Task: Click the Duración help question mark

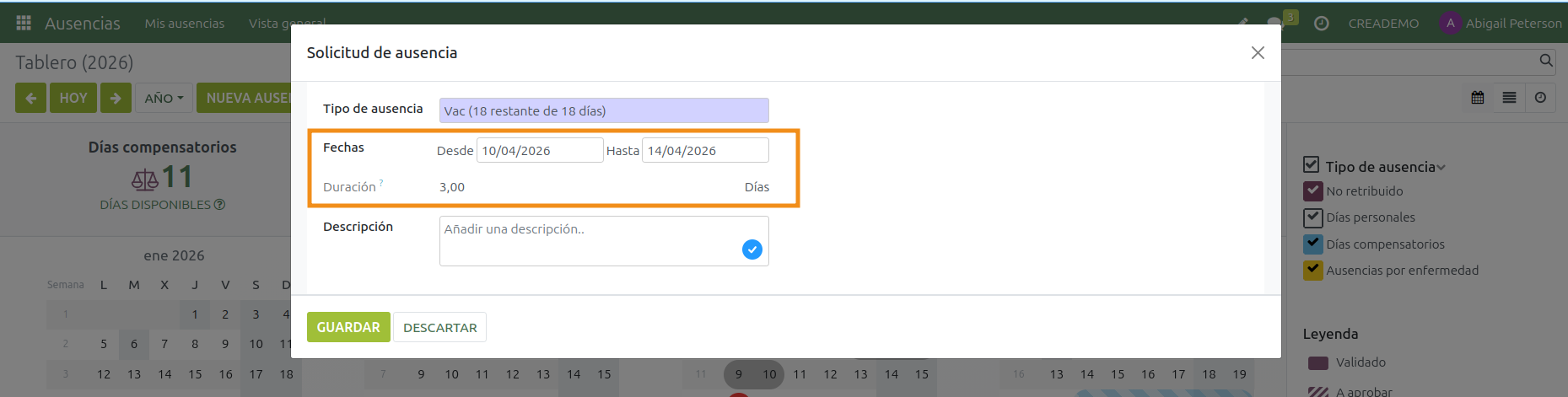Action: pos(381,183)
